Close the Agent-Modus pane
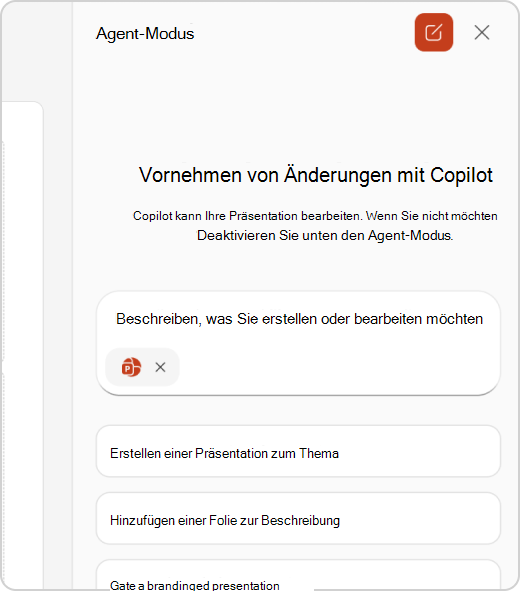The width and height of the screenshot is (520, 591). [x=482, y=32]
